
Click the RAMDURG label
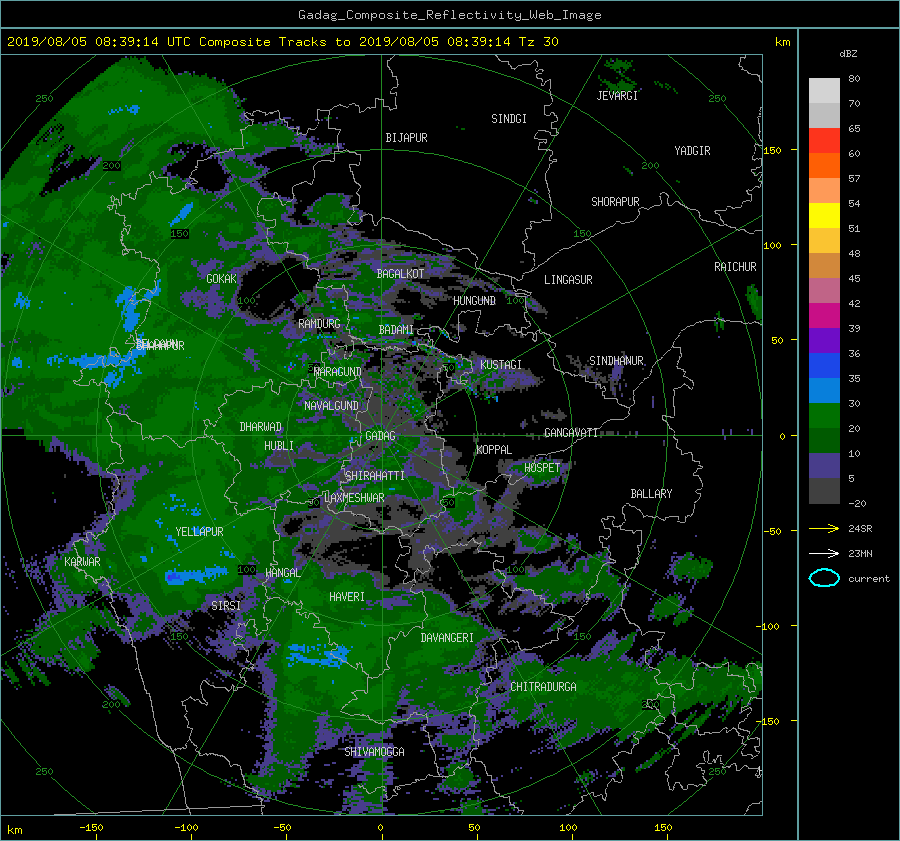pyautogui.click(x=319, y=324)
